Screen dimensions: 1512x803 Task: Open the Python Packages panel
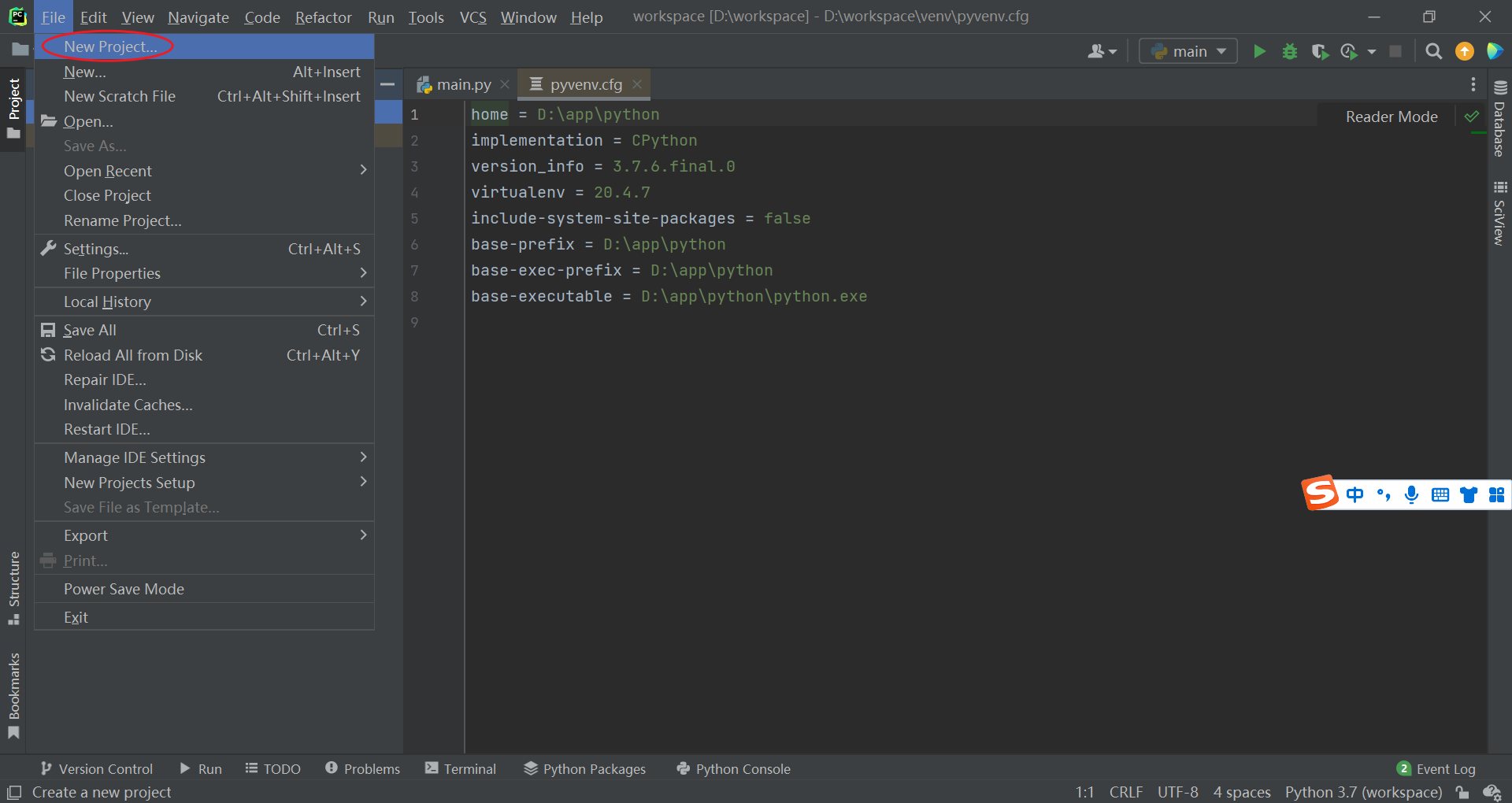[585, 769]
